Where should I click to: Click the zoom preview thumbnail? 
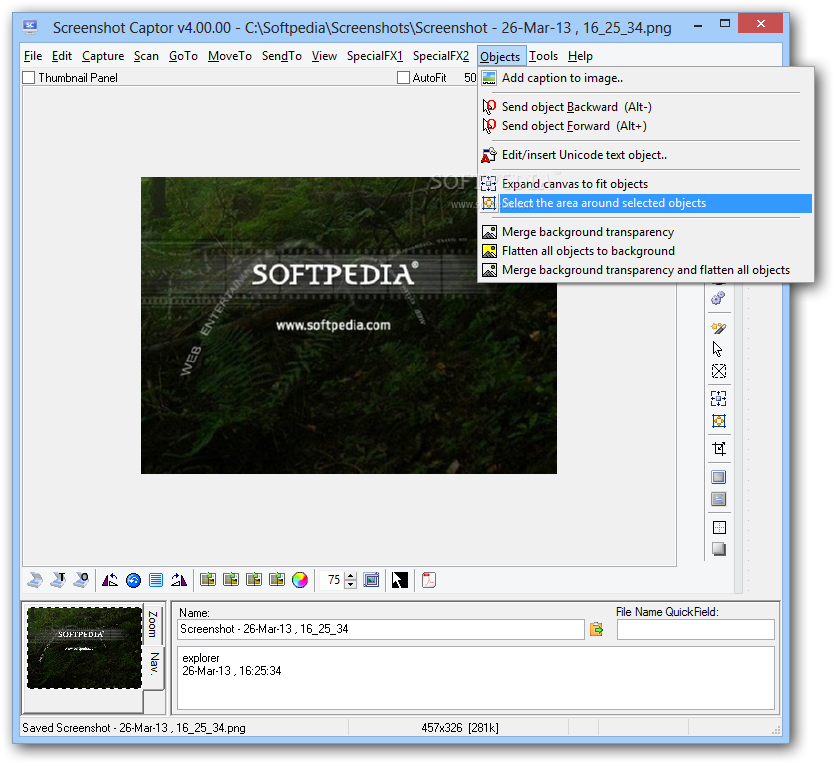(84, 648)
